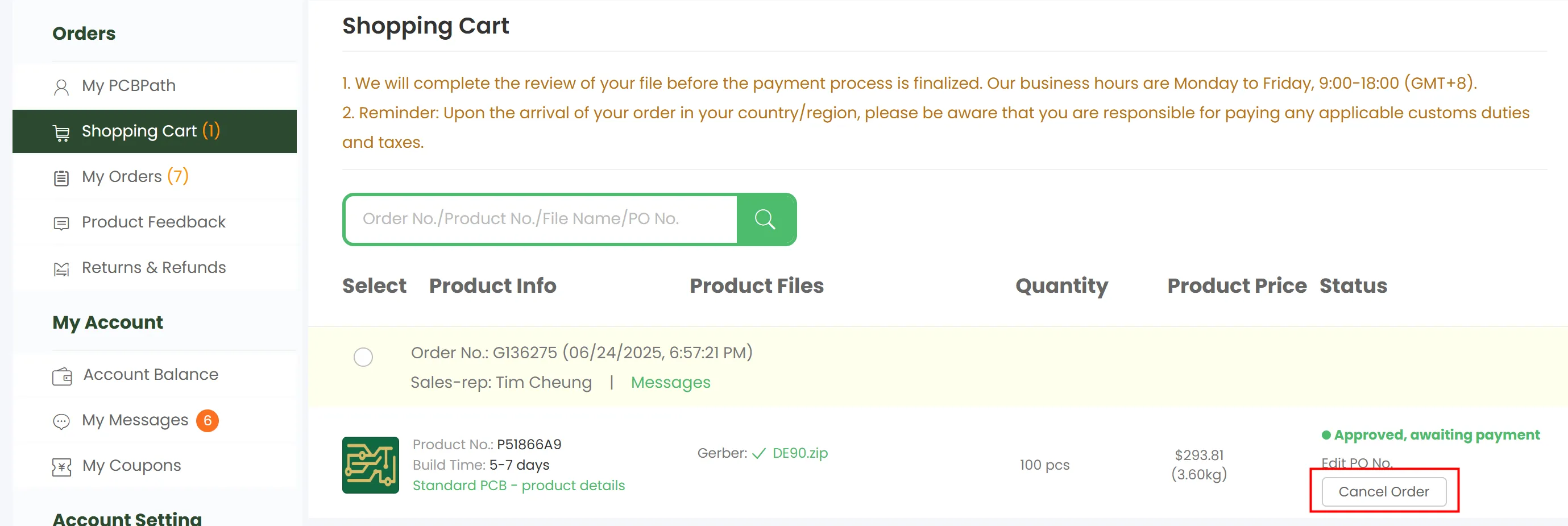Click the green PCB product thumbnail

370,465
